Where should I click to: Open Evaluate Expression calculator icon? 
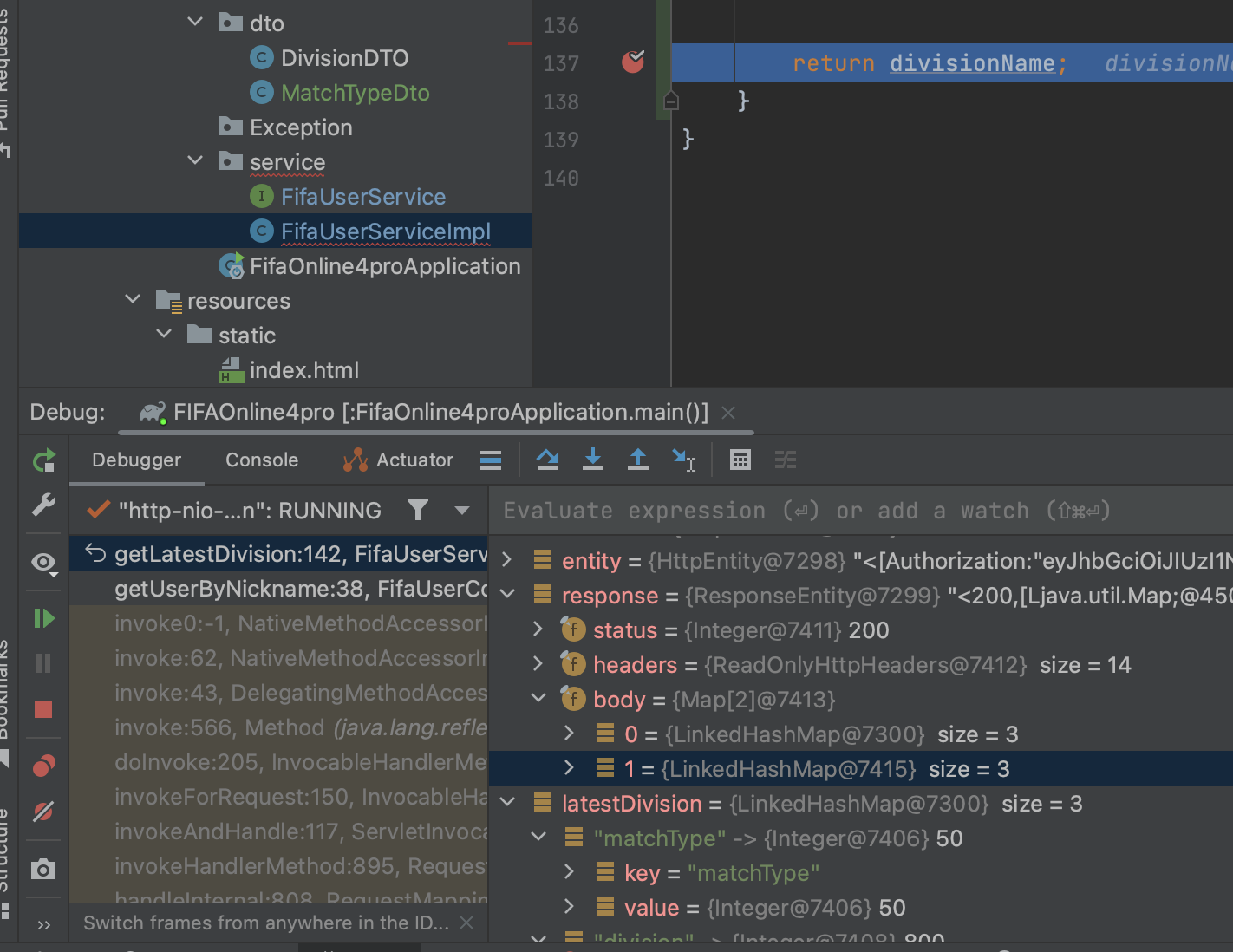point(740,460)
